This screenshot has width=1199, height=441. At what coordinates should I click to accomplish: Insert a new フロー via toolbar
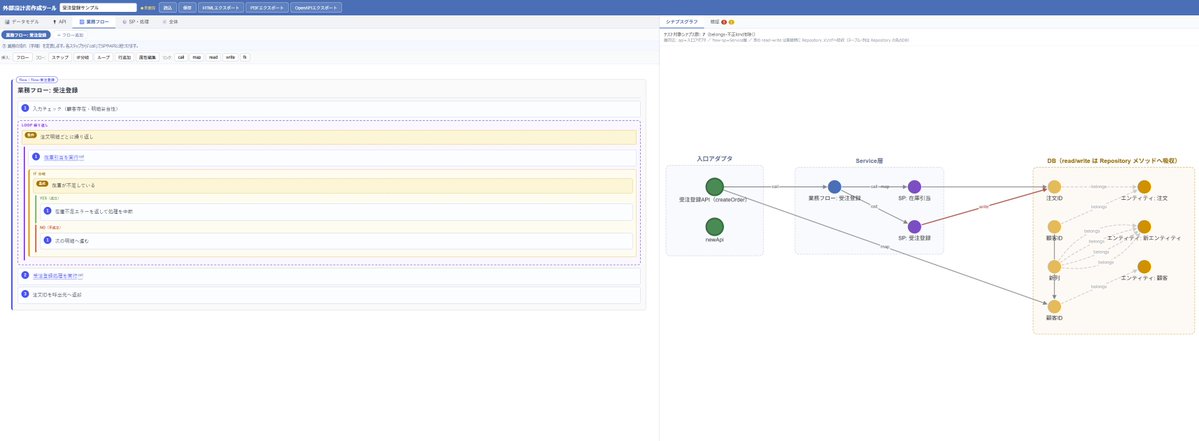point(22,57)
